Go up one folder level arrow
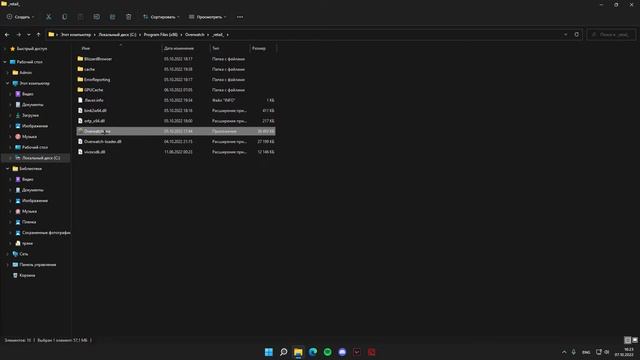This screenshot has height=360, width=640. click(38, 35)
